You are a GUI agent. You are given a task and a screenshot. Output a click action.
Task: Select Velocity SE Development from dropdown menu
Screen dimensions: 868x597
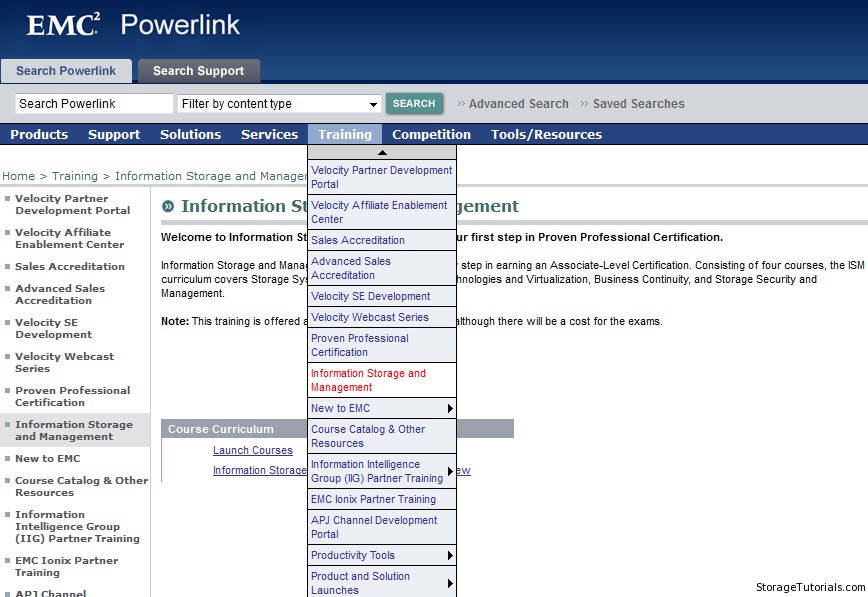pyautogui.click(x=370, y=296)
